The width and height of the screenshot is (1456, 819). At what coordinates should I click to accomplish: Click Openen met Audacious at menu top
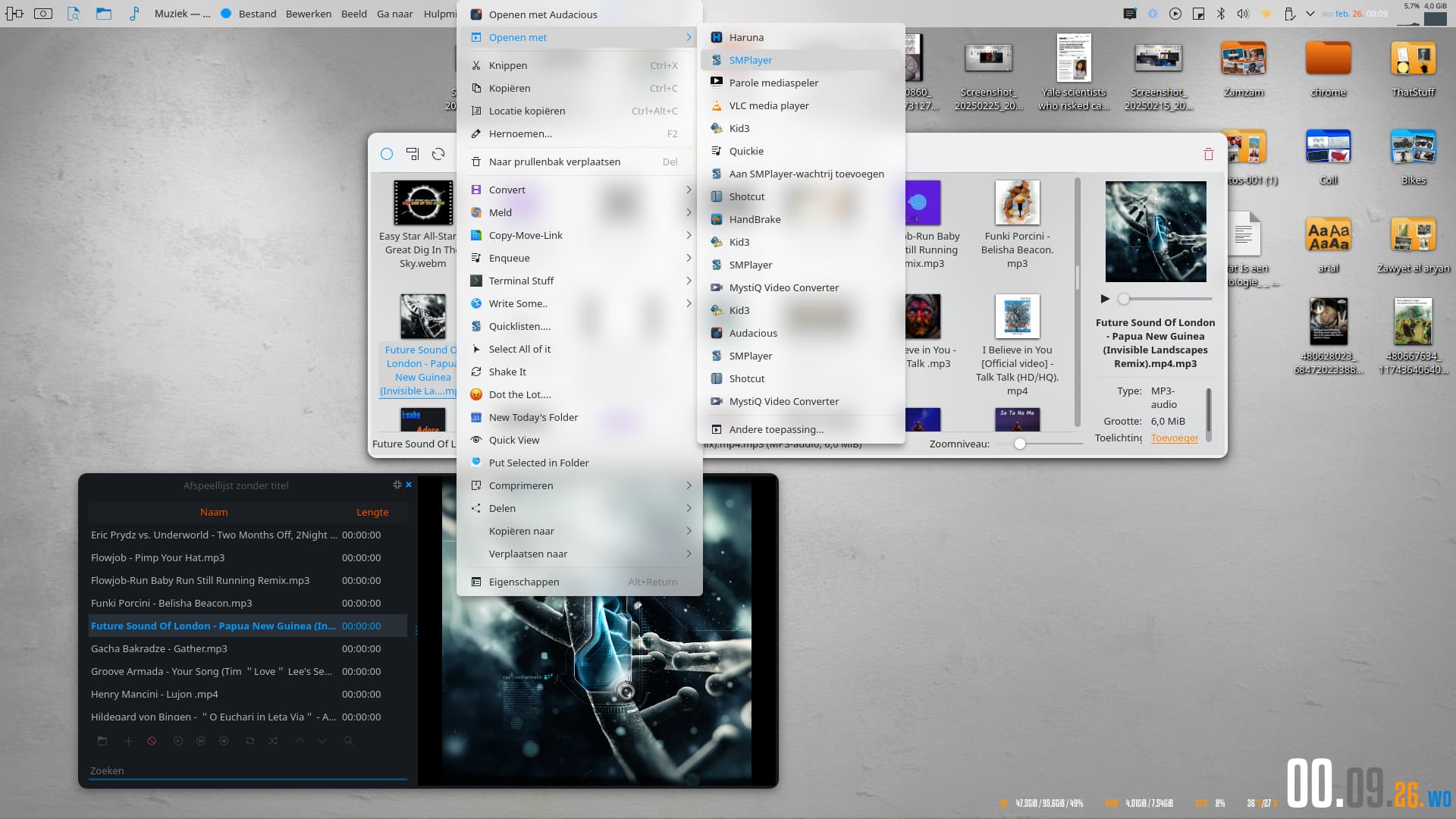(x=579, y=14)
